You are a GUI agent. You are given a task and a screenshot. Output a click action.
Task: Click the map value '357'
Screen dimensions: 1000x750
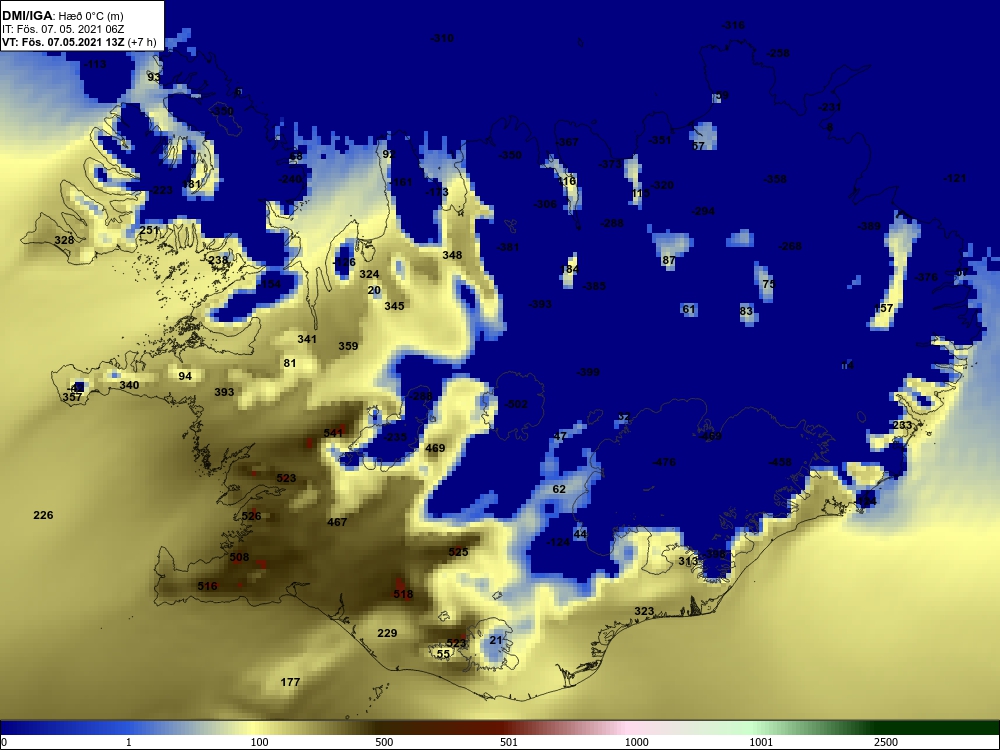72,397
